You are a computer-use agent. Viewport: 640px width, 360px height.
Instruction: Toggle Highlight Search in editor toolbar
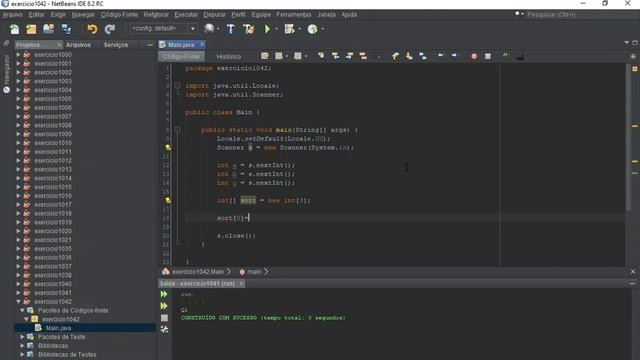(x=363, y=56)
